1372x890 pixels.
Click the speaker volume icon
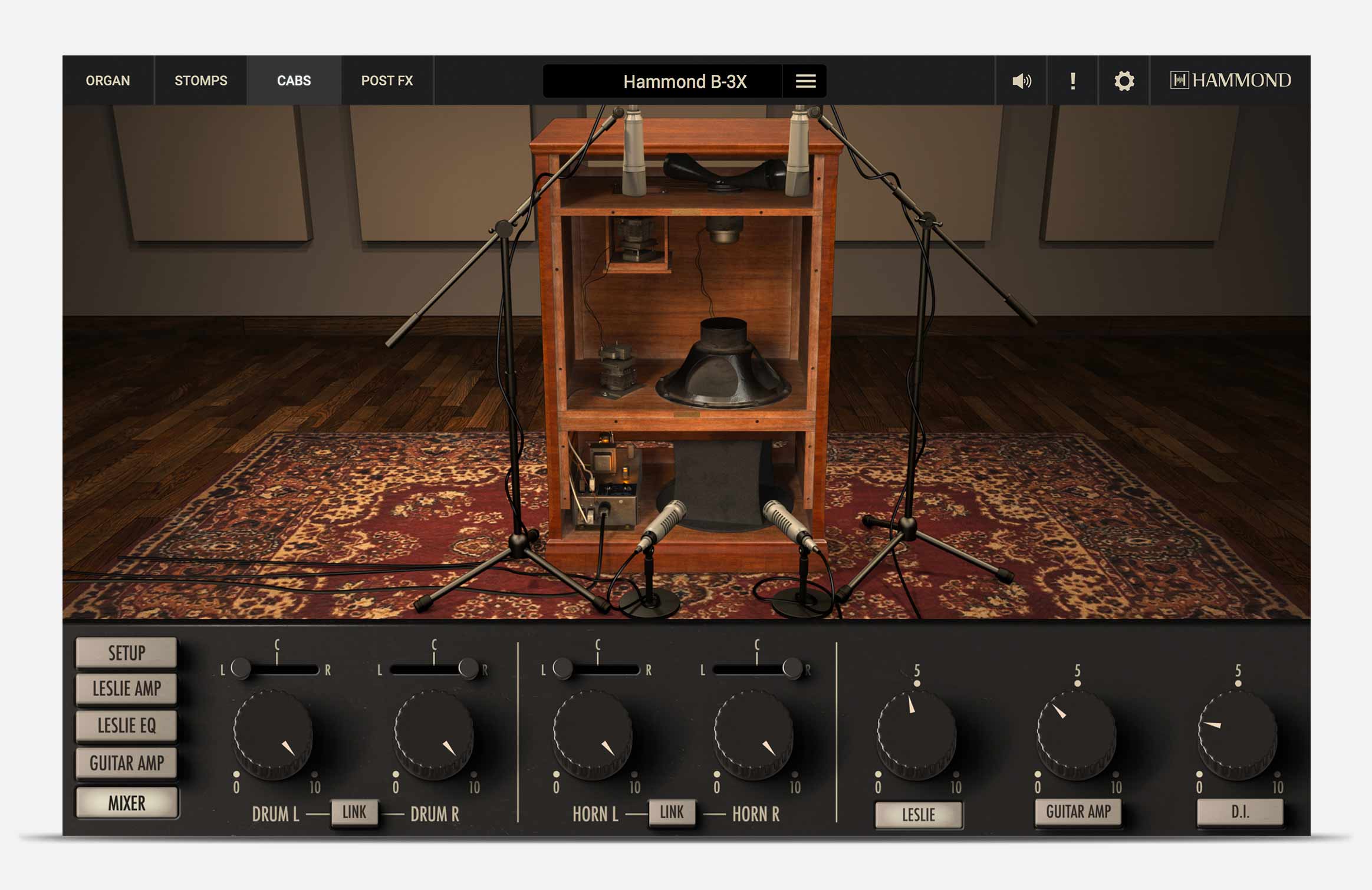(x=1021, y=81)
